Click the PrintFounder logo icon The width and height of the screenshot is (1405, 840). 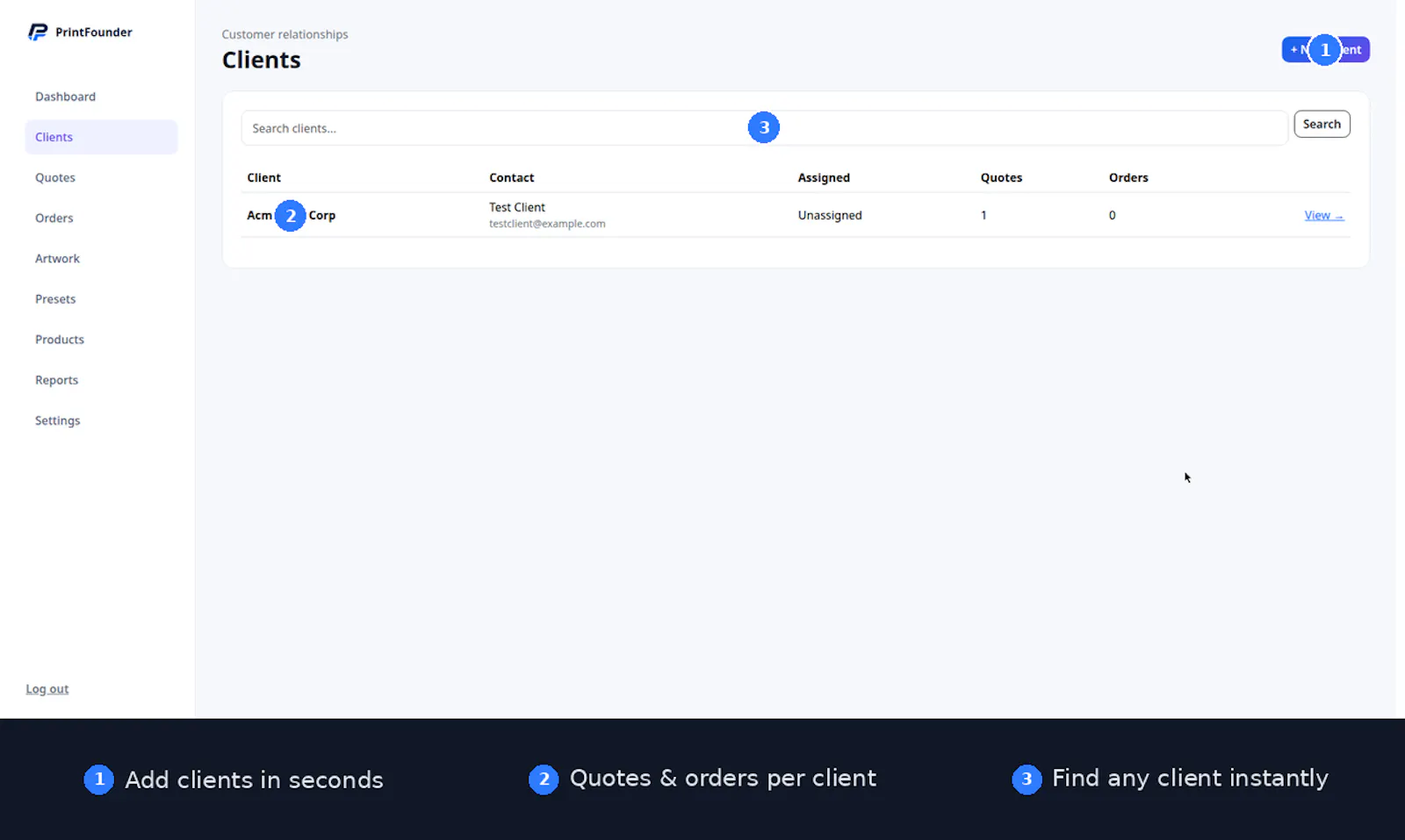[38, 32]
